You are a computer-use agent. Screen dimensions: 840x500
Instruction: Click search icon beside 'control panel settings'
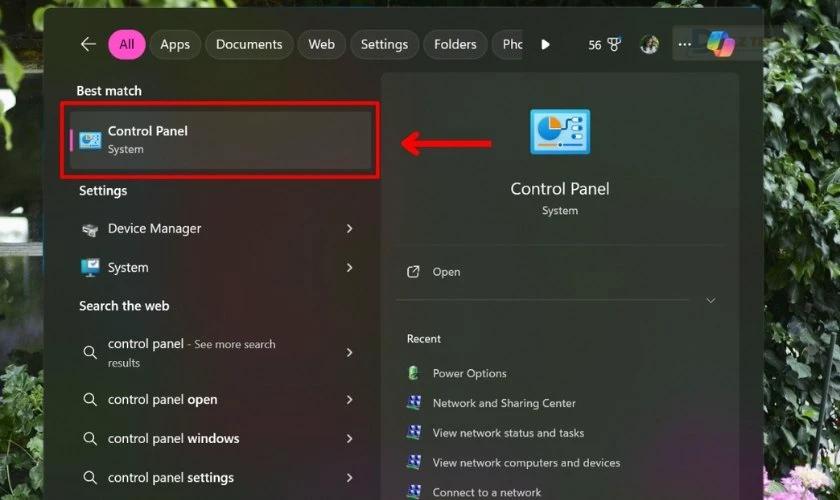coord(90,477)
